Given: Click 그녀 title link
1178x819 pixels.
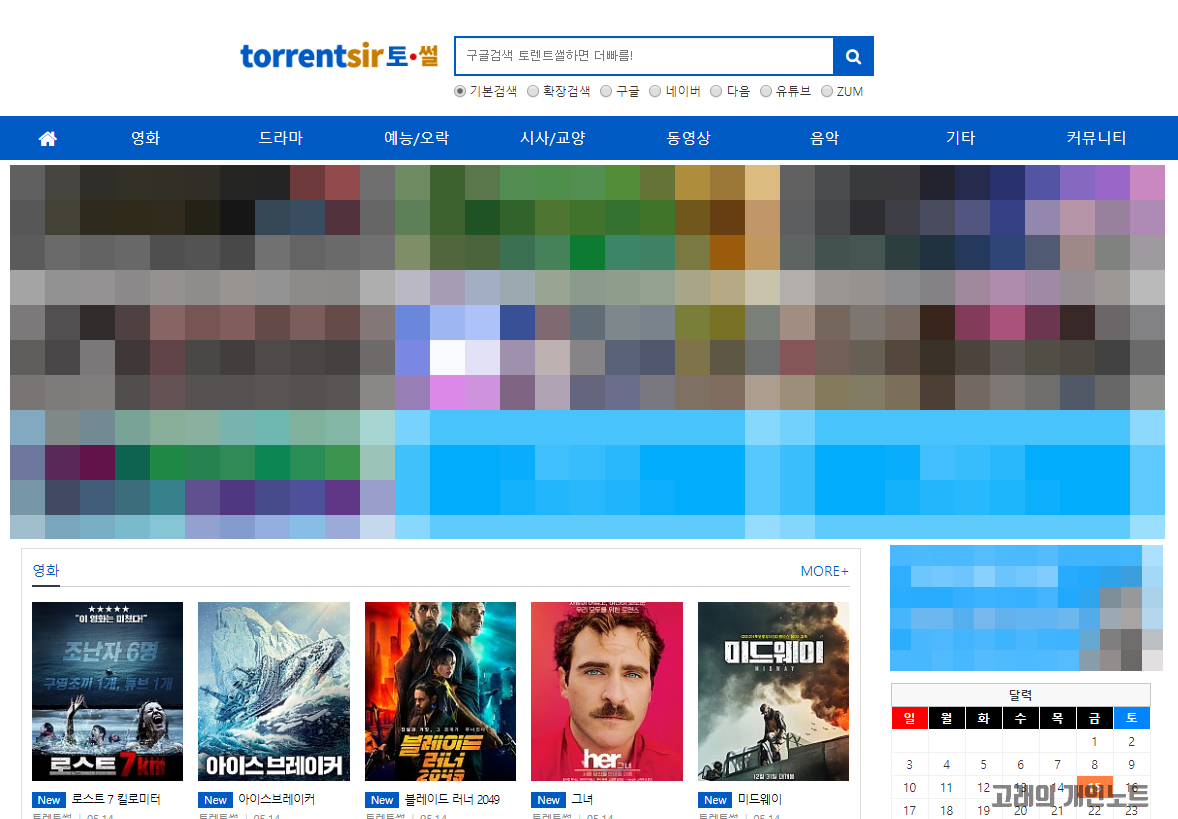Looking at the screenshot, I should (582, 799).
